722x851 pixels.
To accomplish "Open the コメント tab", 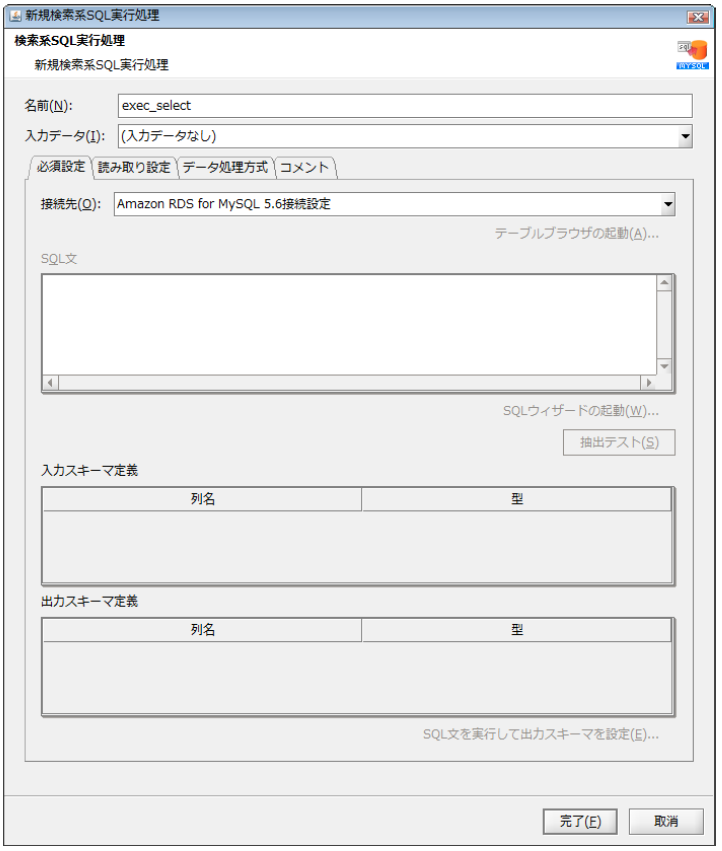I will click(305, 168).
